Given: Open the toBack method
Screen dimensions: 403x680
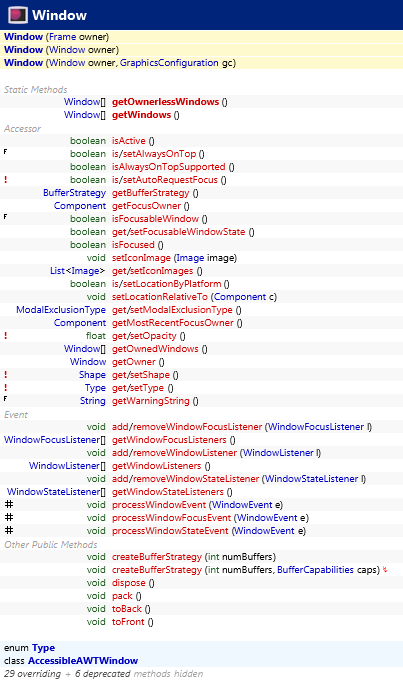Looking at the screenshot, I should [127, 609].
